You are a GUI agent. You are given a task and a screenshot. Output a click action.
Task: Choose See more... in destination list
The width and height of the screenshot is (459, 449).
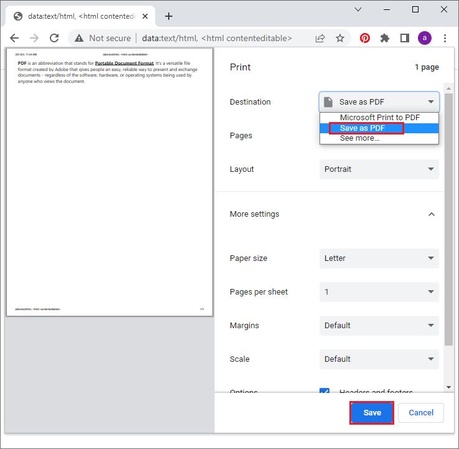[x=379, y=138]
